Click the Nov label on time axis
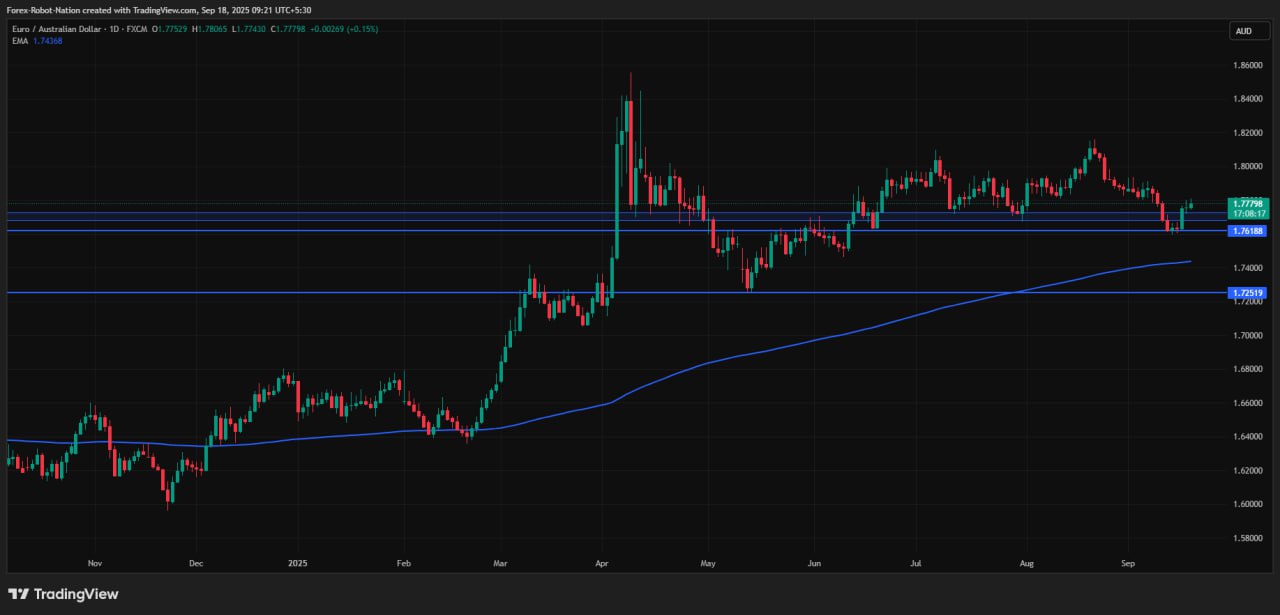 click(x=95, y=563)
